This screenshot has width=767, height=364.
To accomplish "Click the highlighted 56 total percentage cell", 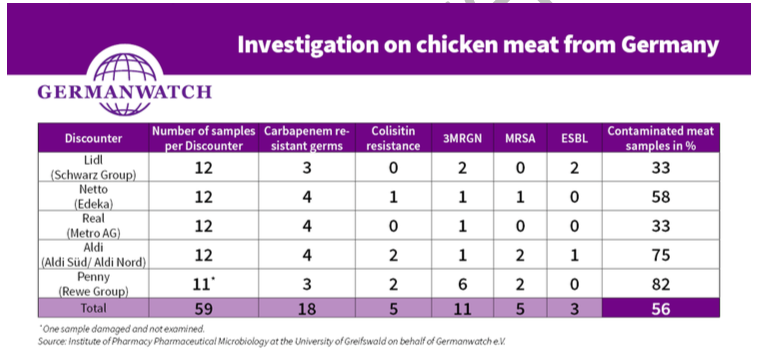I will click(660, 308).
